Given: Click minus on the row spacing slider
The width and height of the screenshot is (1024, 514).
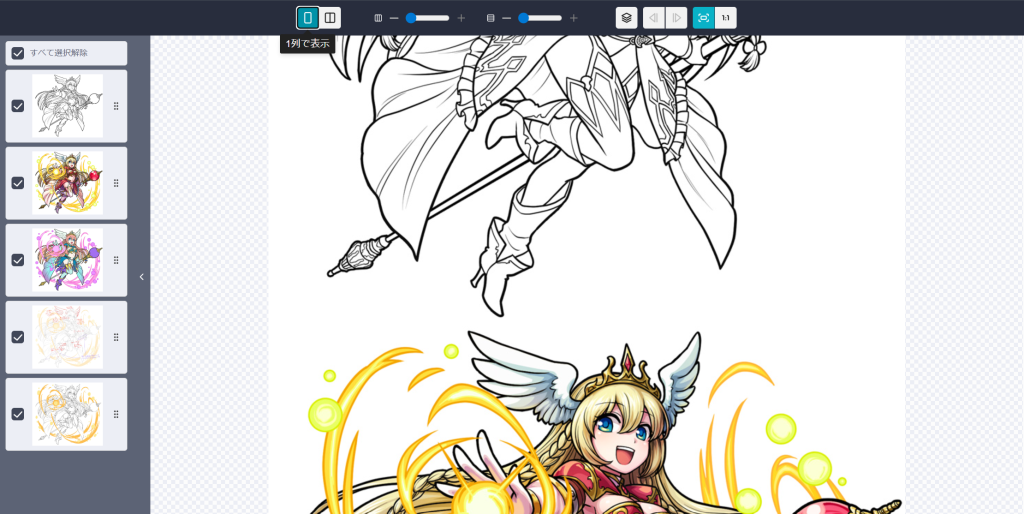Looking at the screenshot, I should [506, 18].
